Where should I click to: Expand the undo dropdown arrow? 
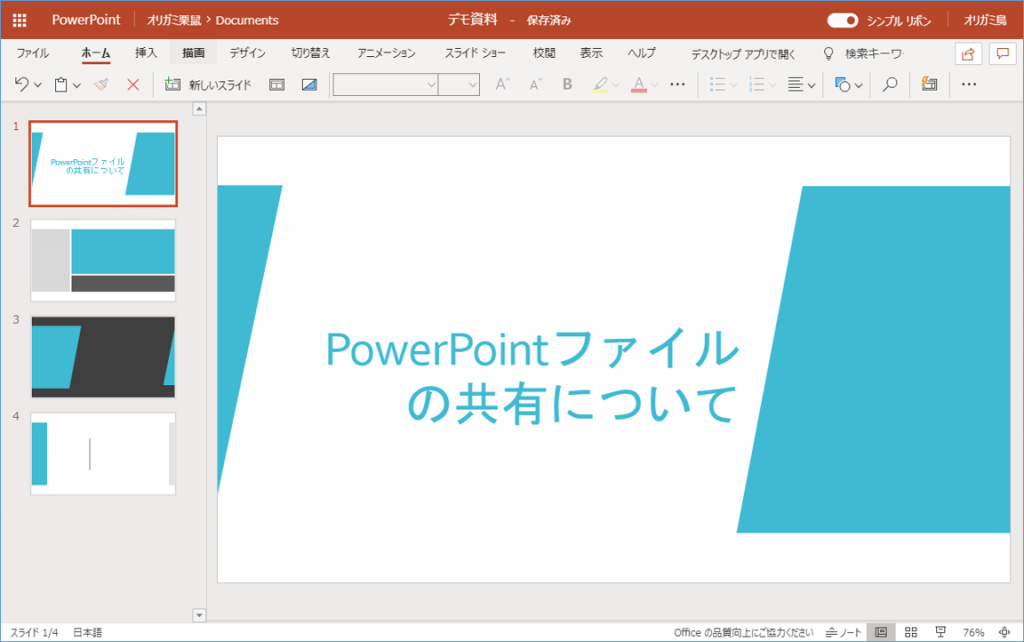point(38,85)
